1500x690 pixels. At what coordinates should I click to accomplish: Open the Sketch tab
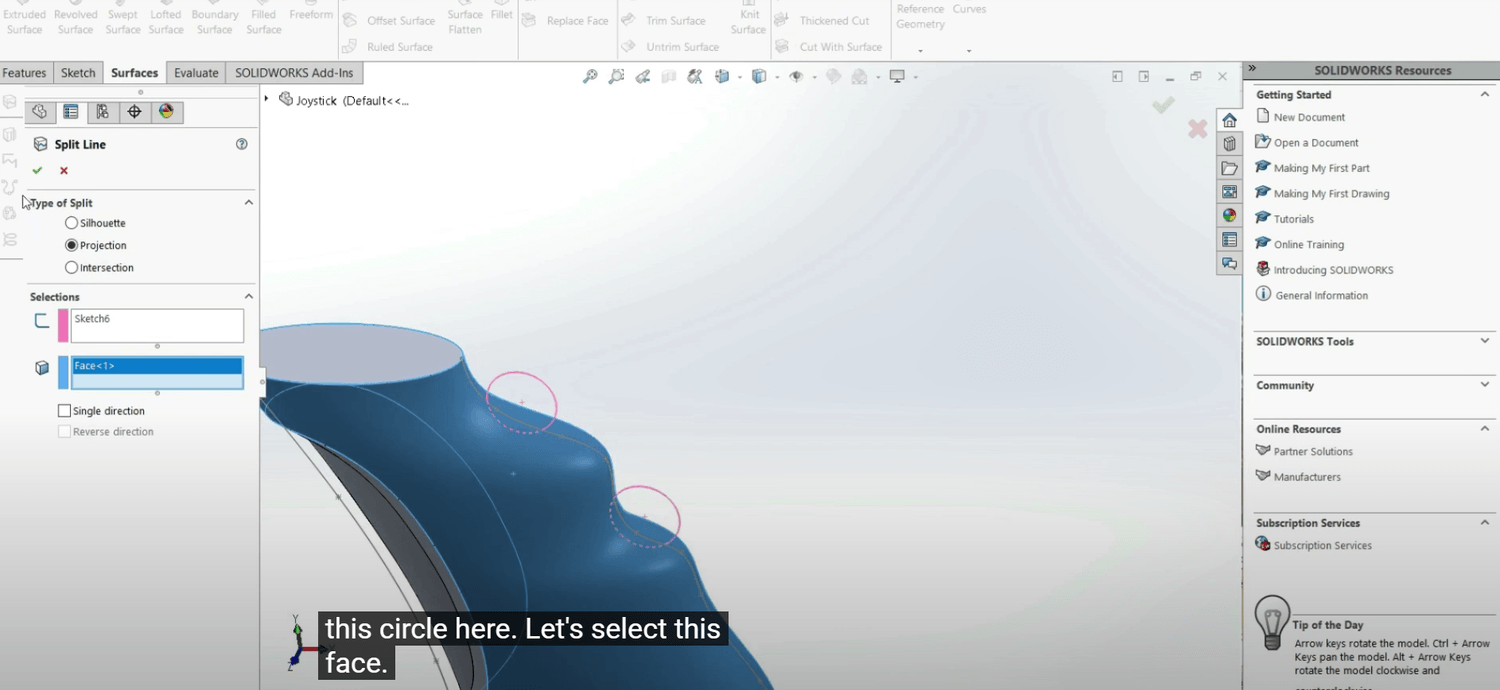(78, 73)
